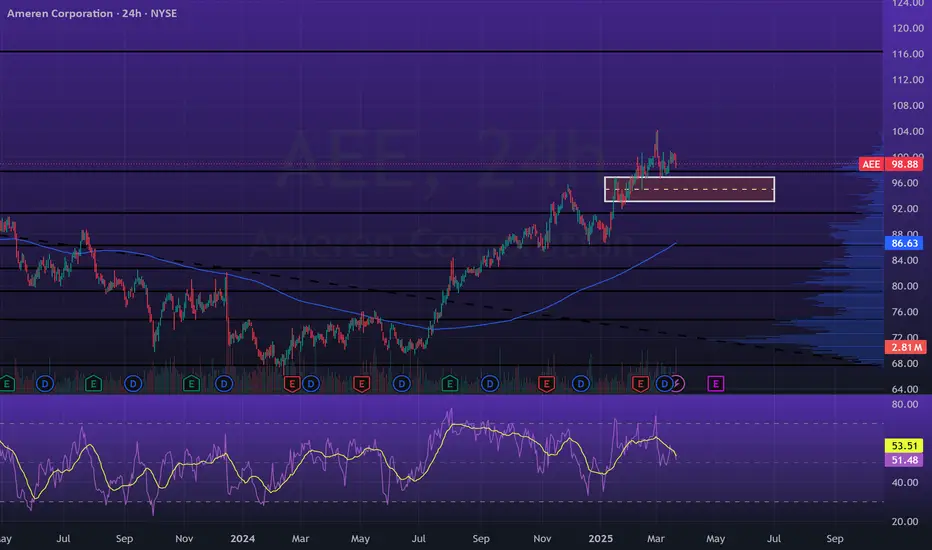Screen dimensions: 932x550
Task: Open the green earnings marker near November 2023
Action: pos(191,384)
